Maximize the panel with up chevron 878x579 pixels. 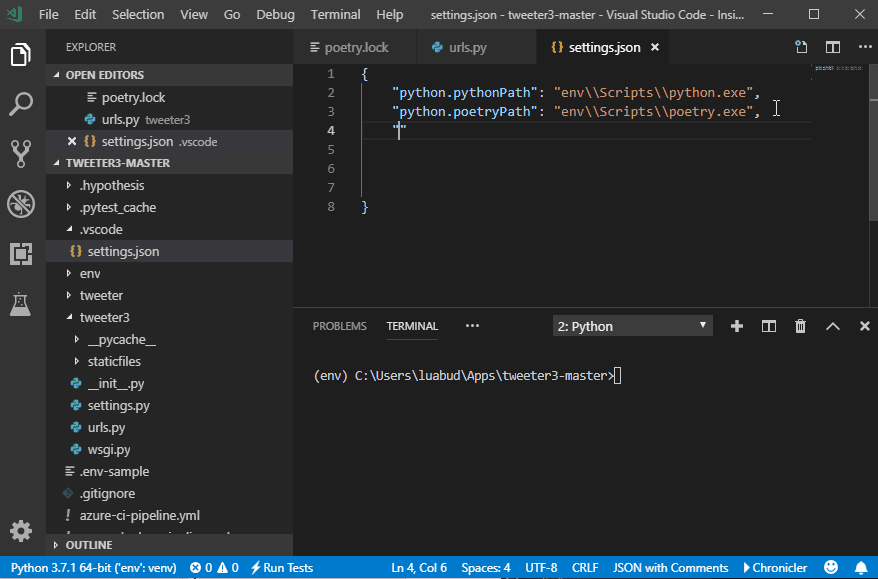pyautogui.click(x=832, y=326)
